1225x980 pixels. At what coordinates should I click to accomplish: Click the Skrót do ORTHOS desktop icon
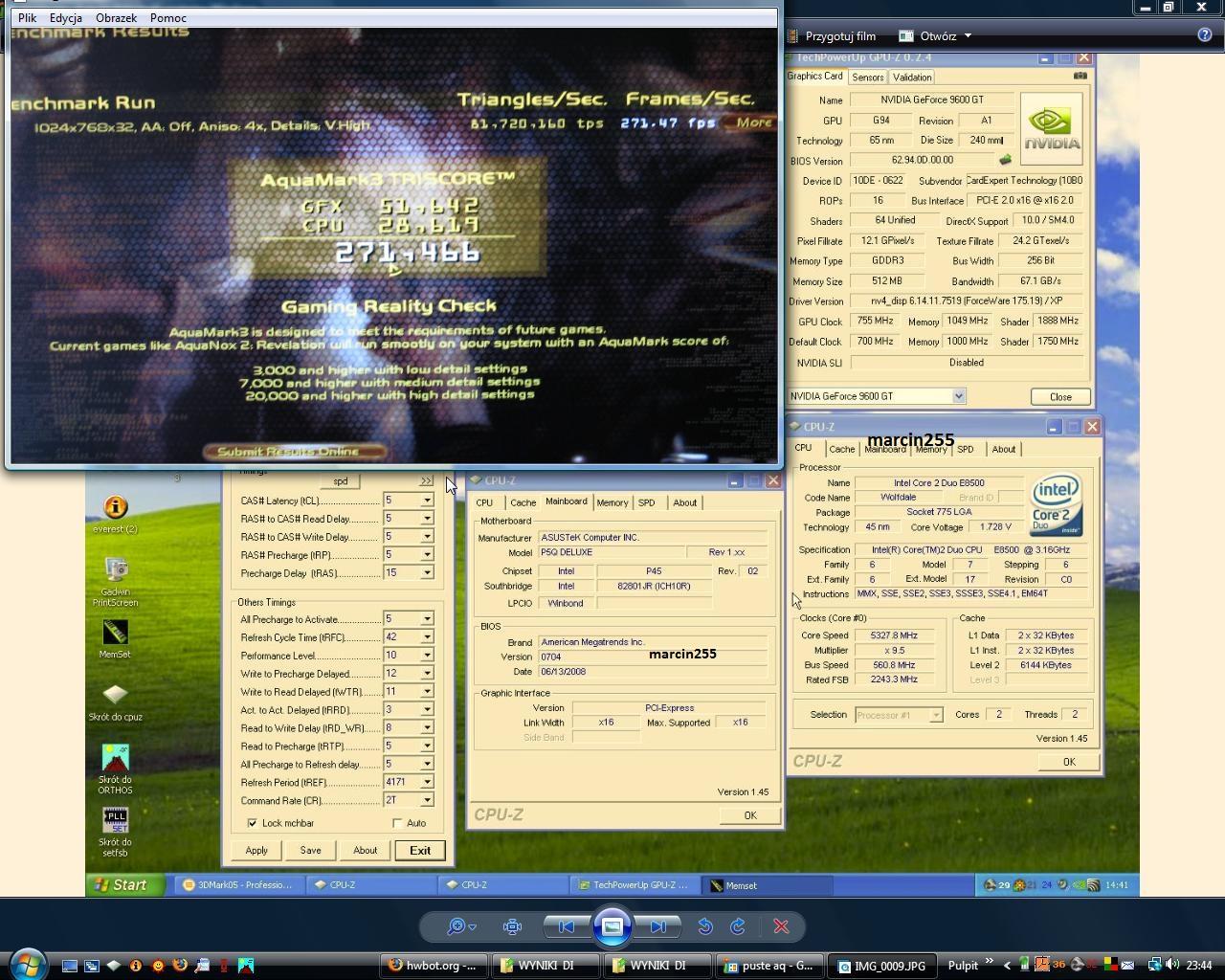pos(115,768)
